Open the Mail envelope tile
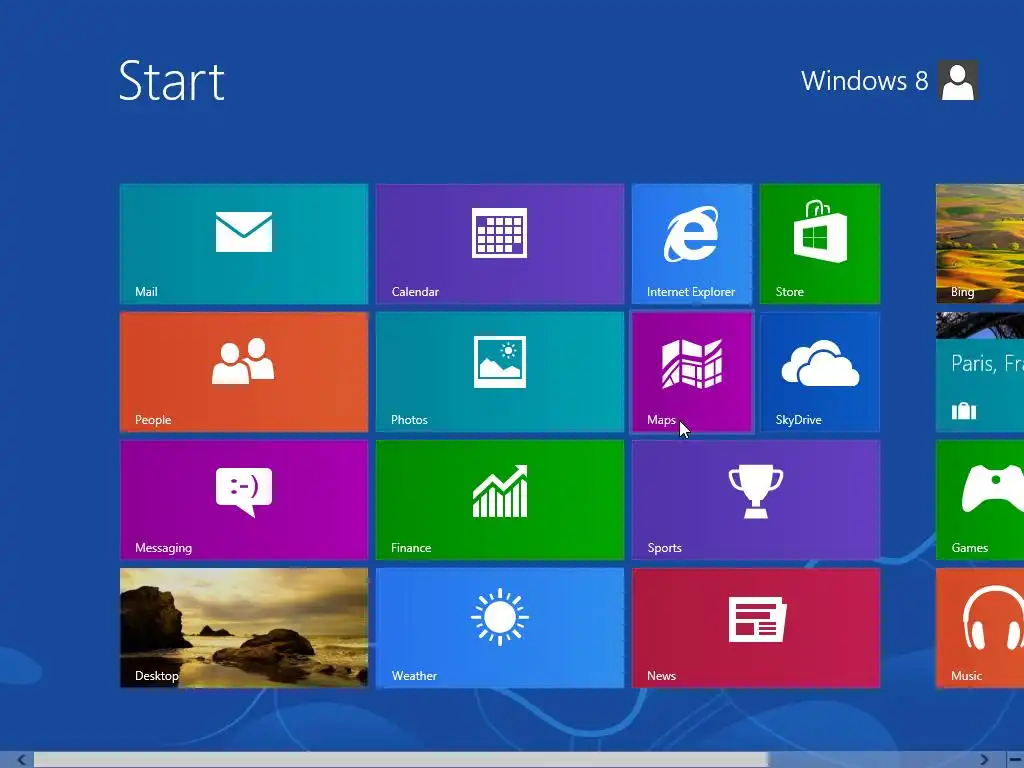The image size is (1024, 768). click(x=244, y=244)
